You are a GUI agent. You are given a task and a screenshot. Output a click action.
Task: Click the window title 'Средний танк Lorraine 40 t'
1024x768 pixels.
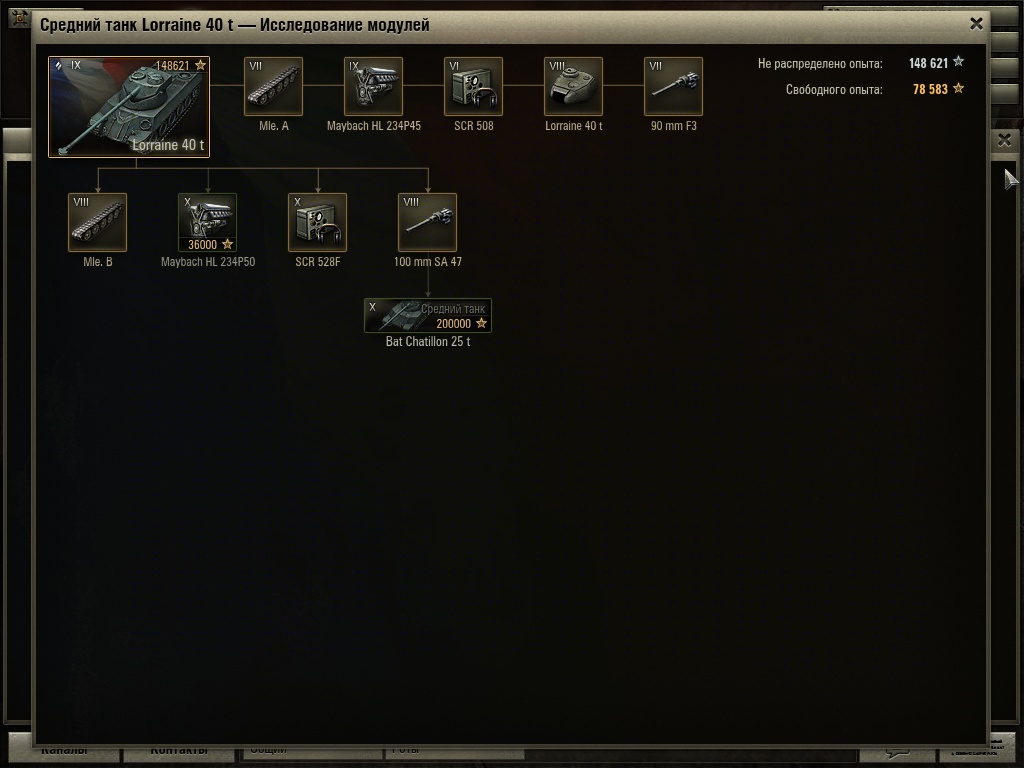click(x=136, y=25)
